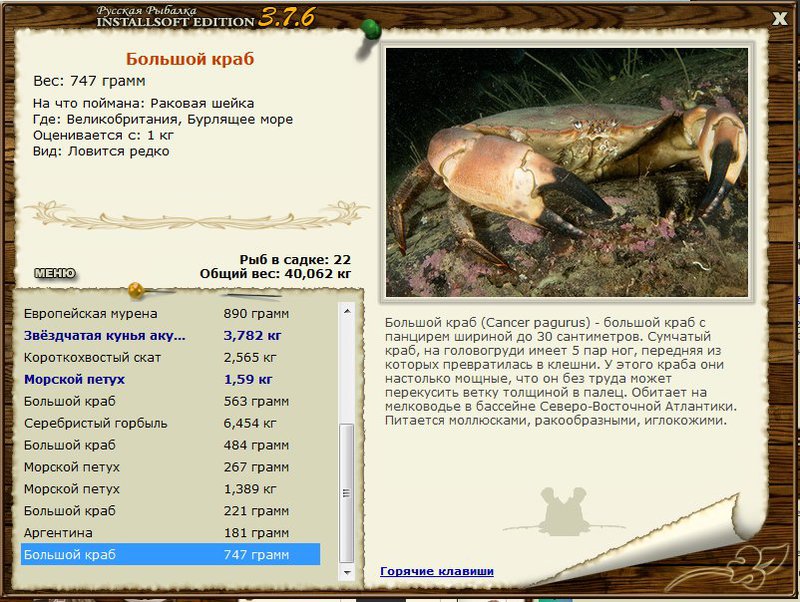Click the crab photo

[x=567, y=172]
